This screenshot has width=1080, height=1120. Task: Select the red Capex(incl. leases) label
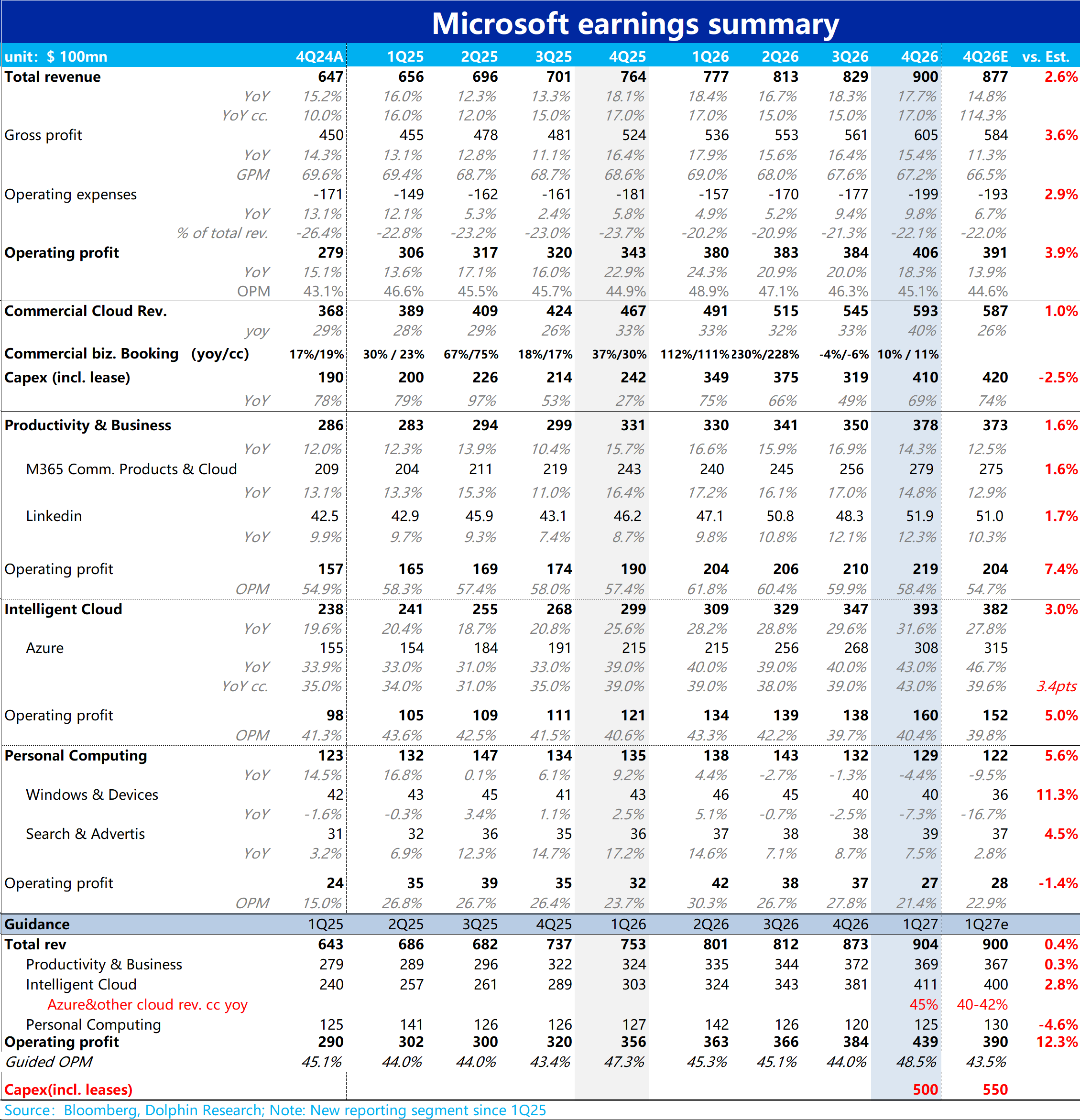point(68,1090)
